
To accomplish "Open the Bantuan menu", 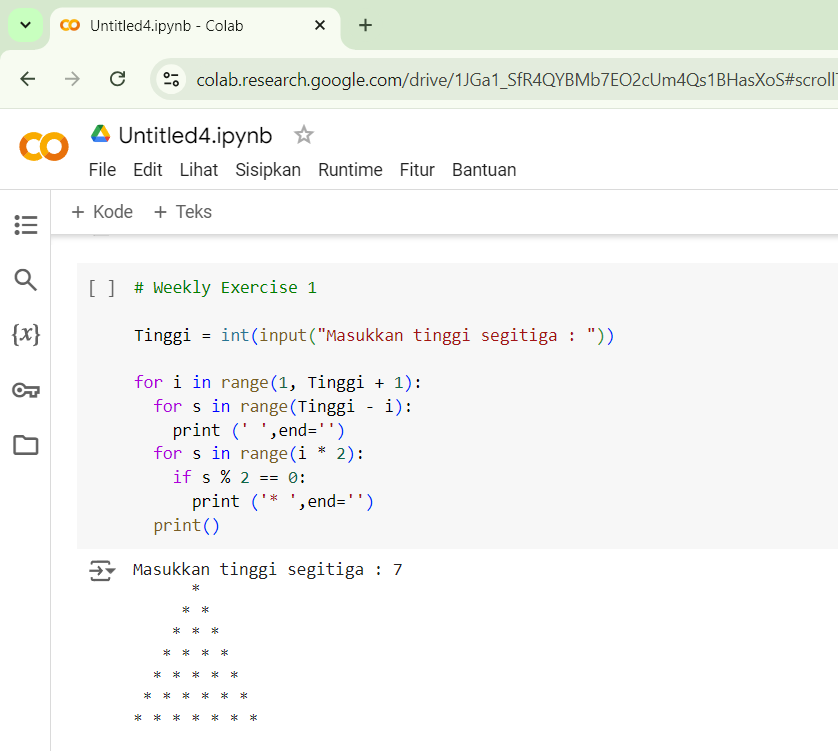I will pyautogui.click(x=483, y=170).
